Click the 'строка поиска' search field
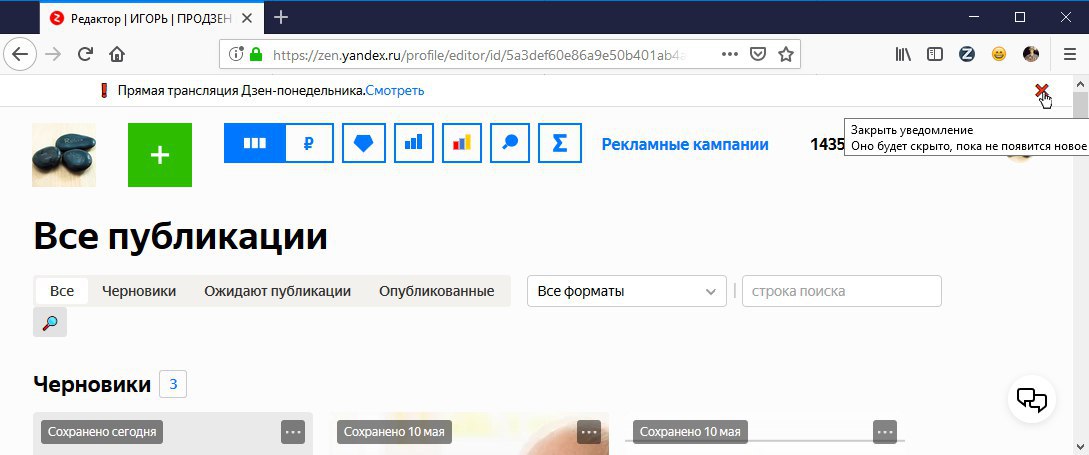Viewport: 1089px width, 455px height. (842, 291)
